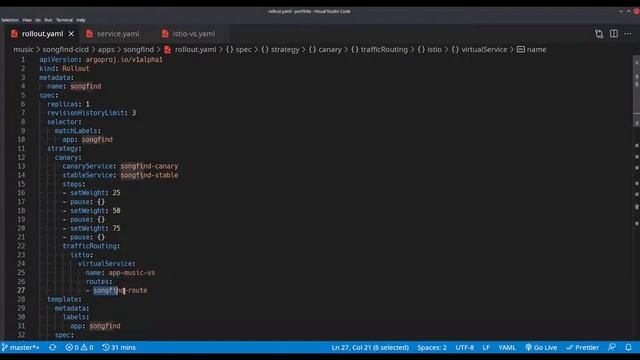Open the errors count in status bar
The width and height of the screenshot is (640, 360).
[x=72, y=347]
